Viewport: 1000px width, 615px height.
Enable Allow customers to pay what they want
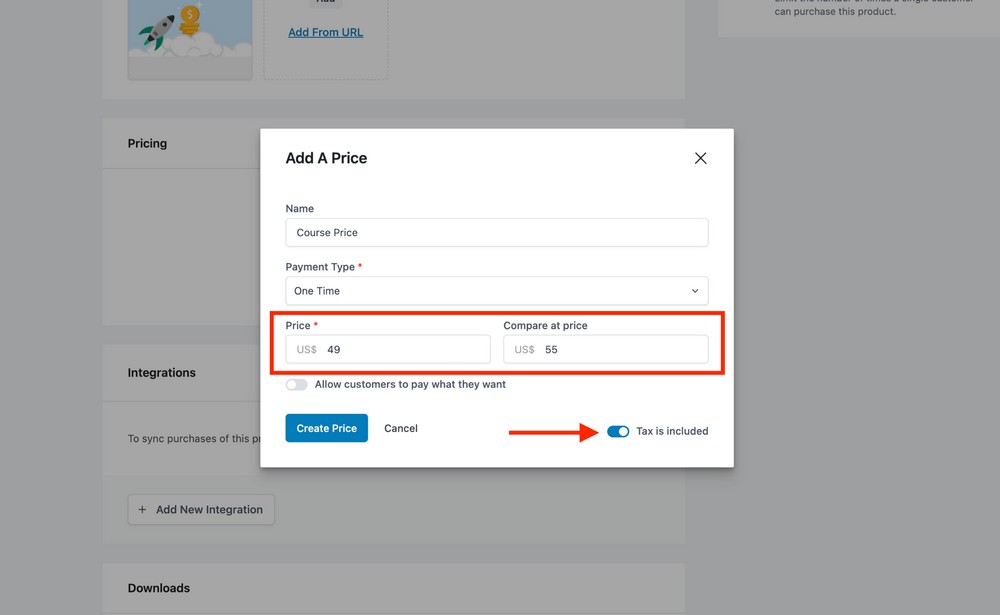coord(296,384)
